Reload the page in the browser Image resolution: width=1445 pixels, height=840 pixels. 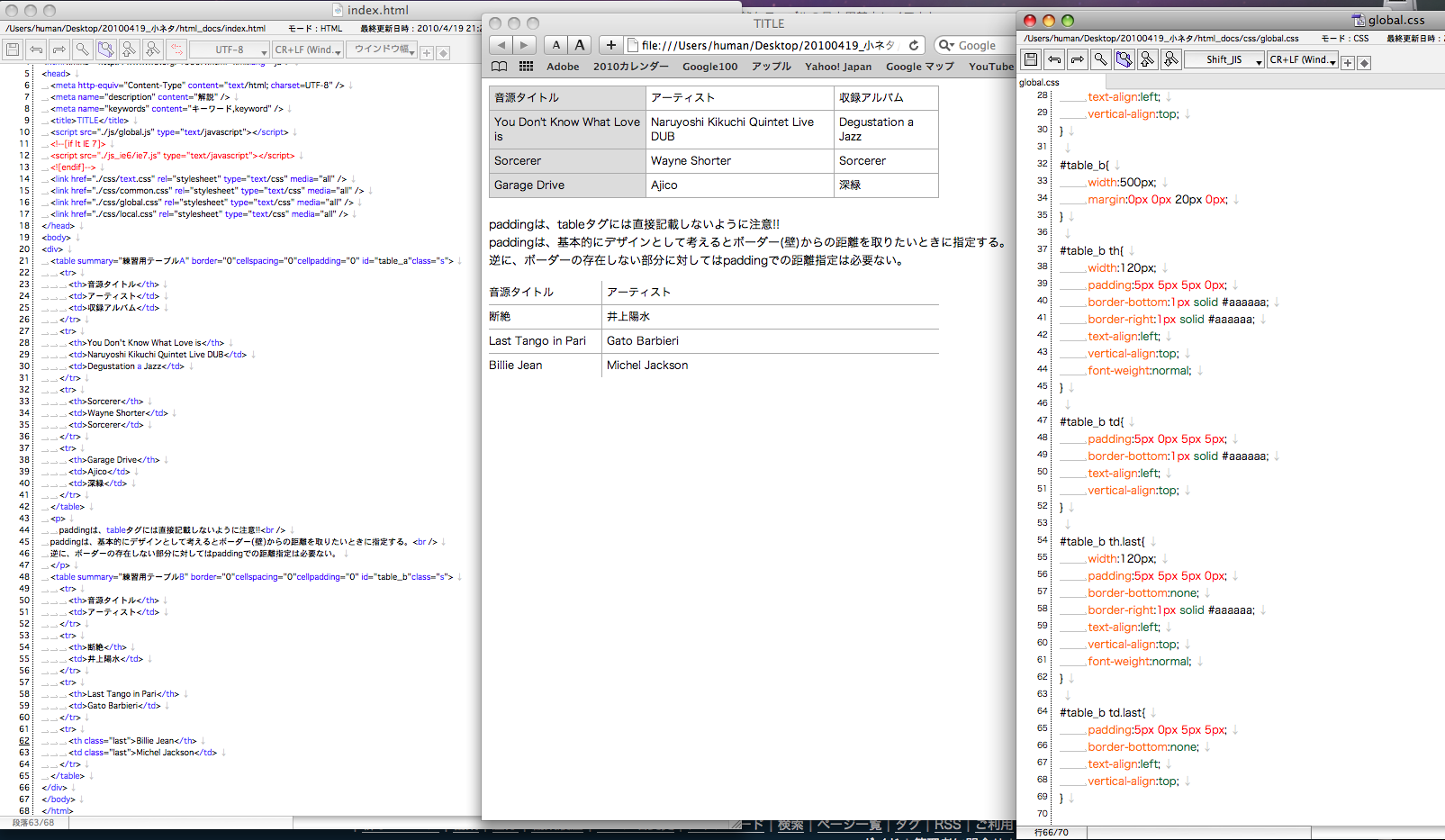coord(914,45)
